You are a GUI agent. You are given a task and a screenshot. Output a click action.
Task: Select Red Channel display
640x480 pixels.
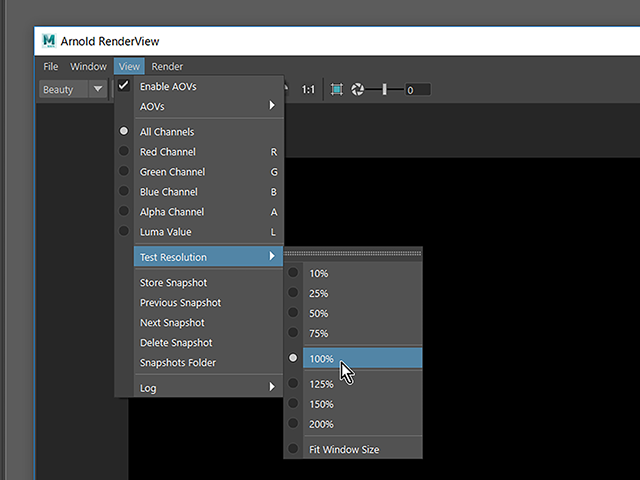199,152
